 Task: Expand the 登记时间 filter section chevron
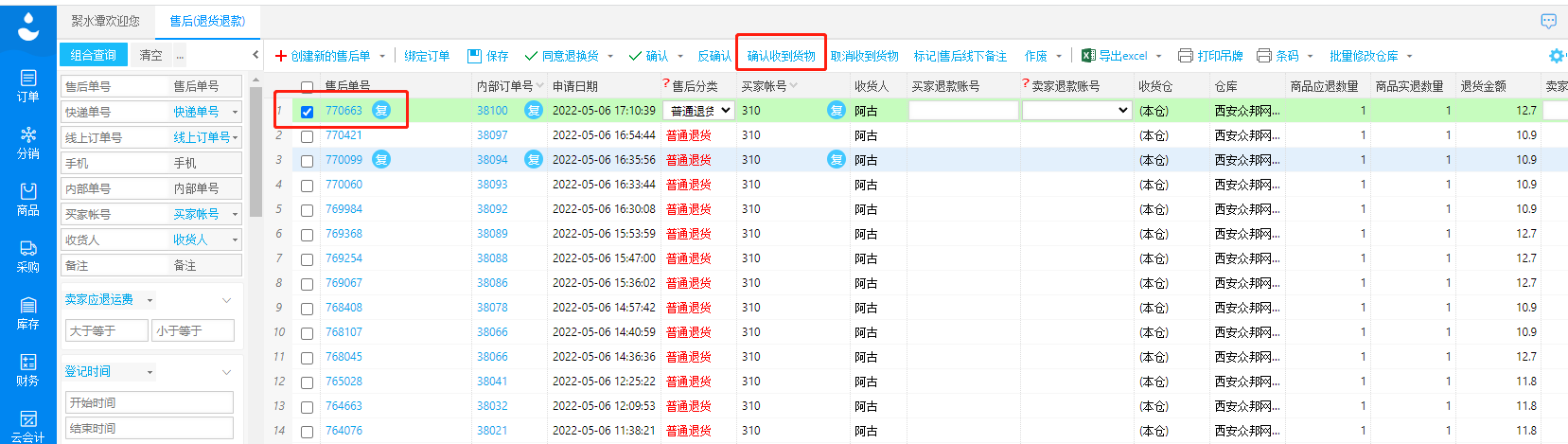pyautogui.click(x=226, y=372)
